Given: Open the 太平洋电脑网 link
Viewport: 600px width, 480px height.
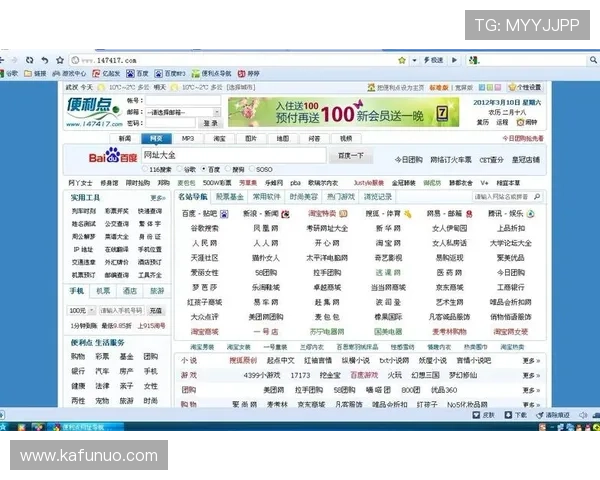Looking at the screenshot, I should tap(327, 258).
